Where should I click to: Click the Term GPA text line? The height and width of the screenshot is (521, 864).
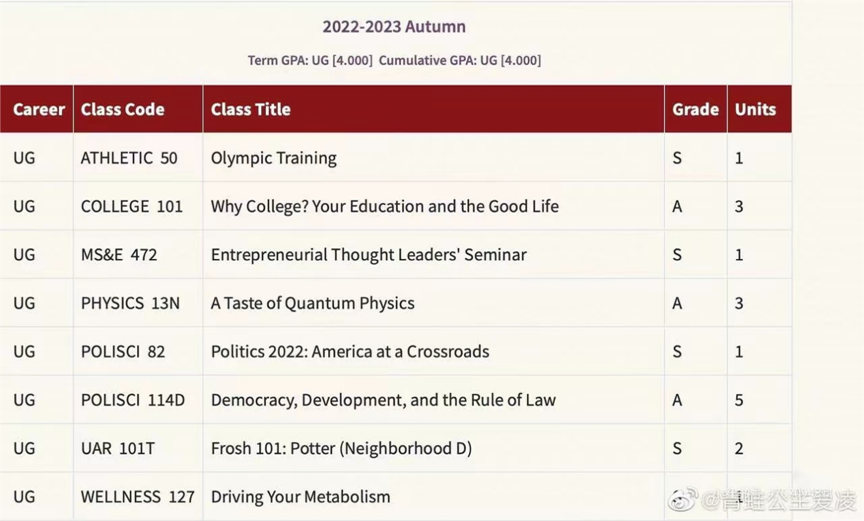point(394,60)
